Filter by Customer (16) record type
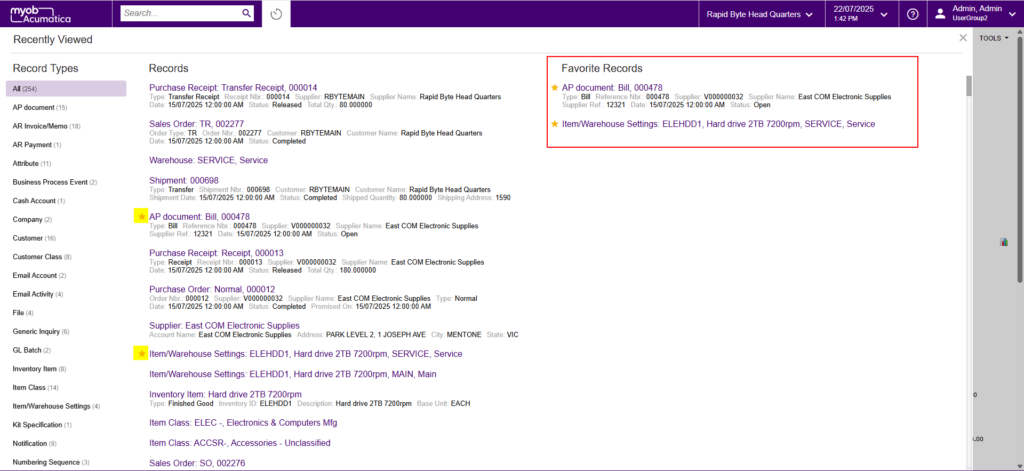 click(35, 238)
